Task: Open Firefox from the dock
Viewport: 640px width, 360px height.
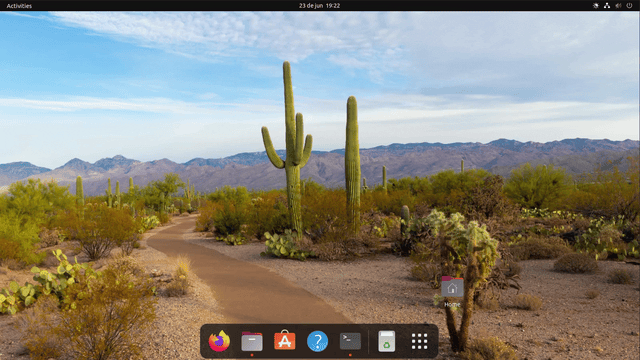Action: pos(219,341)
